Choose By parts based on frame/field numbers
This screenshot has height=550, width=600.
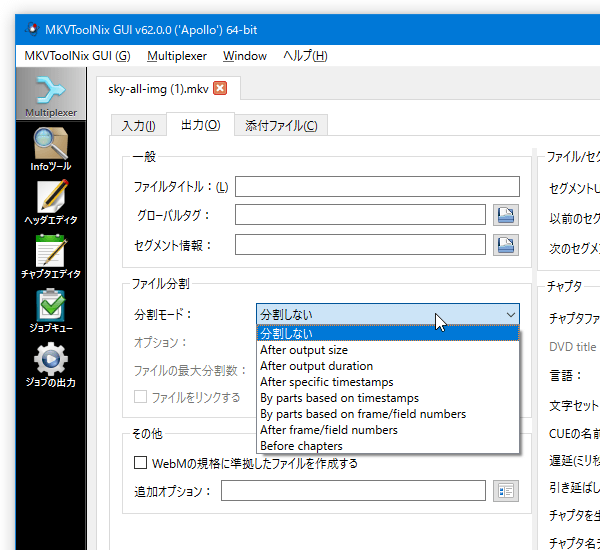click(x=388, y=414)
